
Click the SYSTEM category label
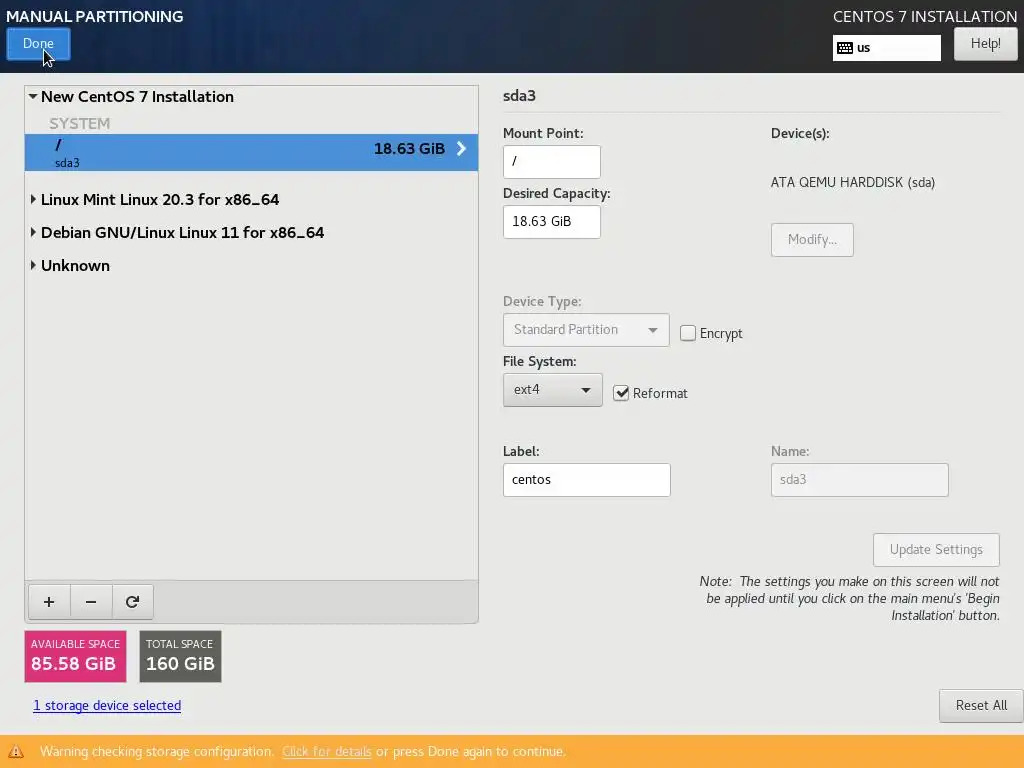[x=80, y=123]
